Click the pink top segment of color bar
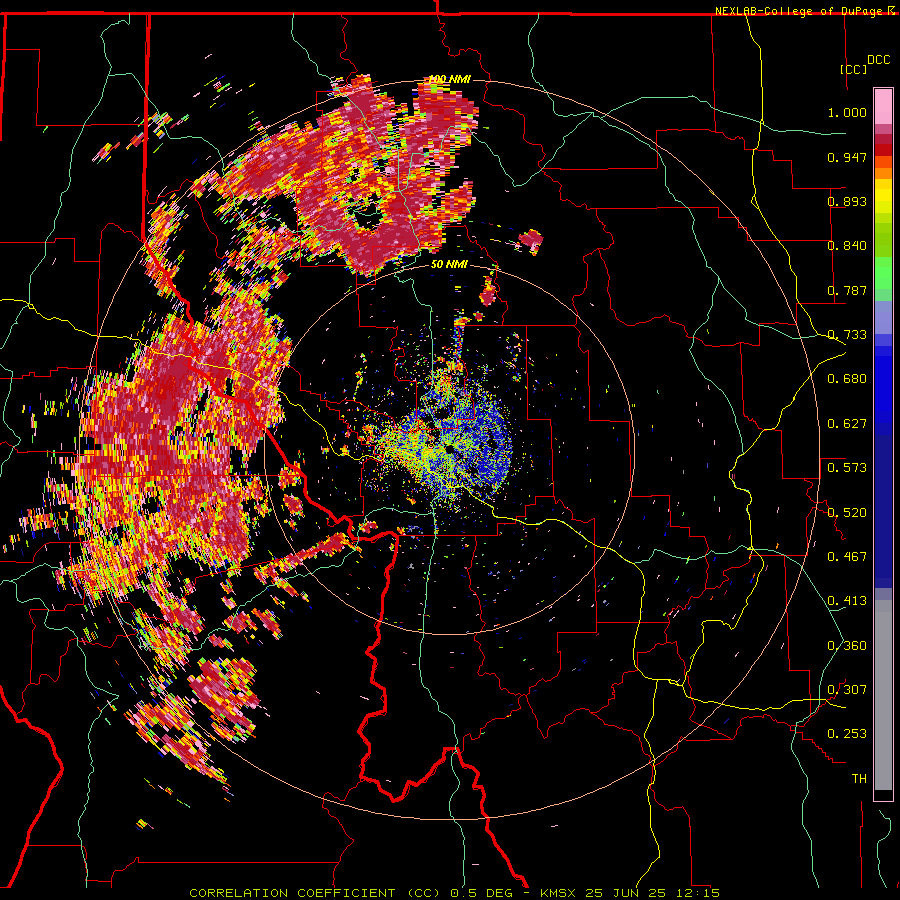This screenshot has height=900, width=900. (883, 107)
